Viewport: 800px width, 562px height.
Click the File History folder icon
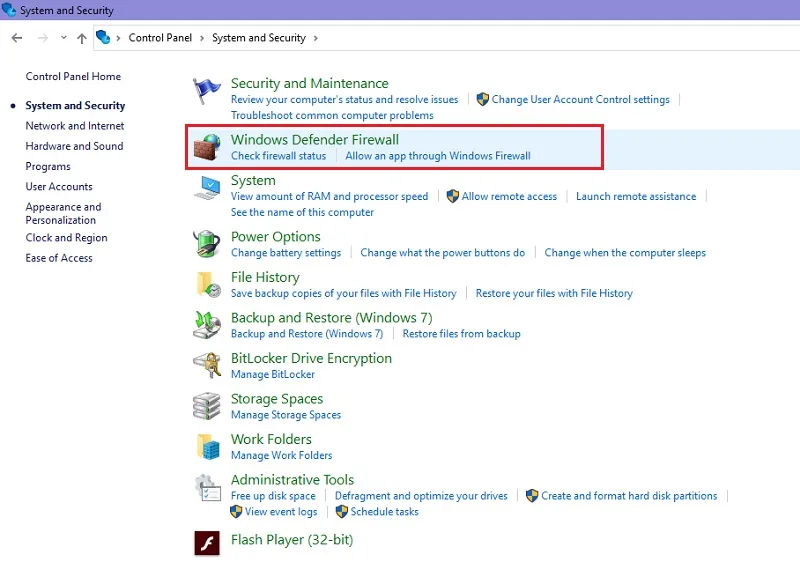pyautogui.click(x=208, y=285)
